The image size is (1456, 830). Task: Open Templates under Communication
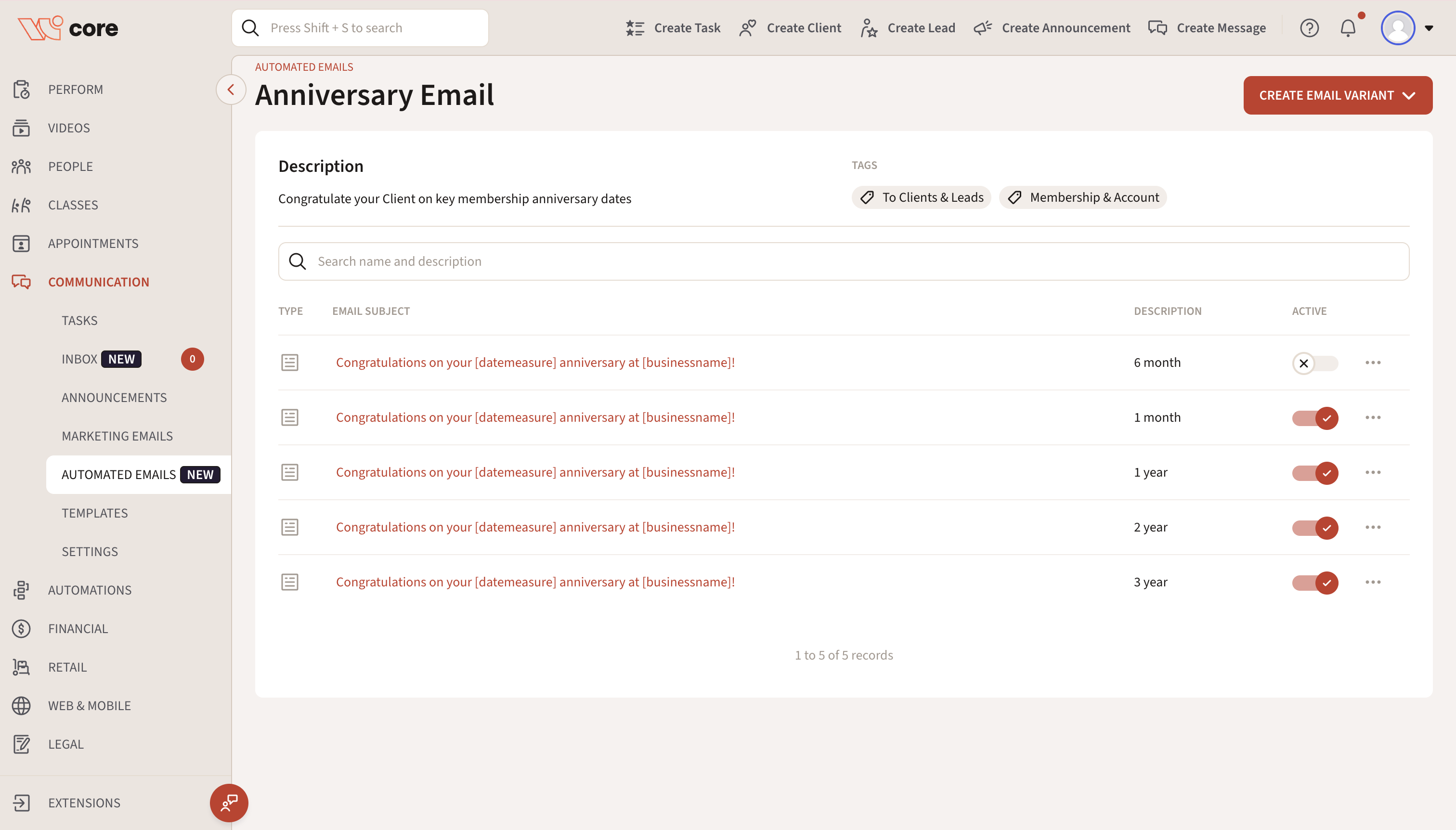point(95,513)
